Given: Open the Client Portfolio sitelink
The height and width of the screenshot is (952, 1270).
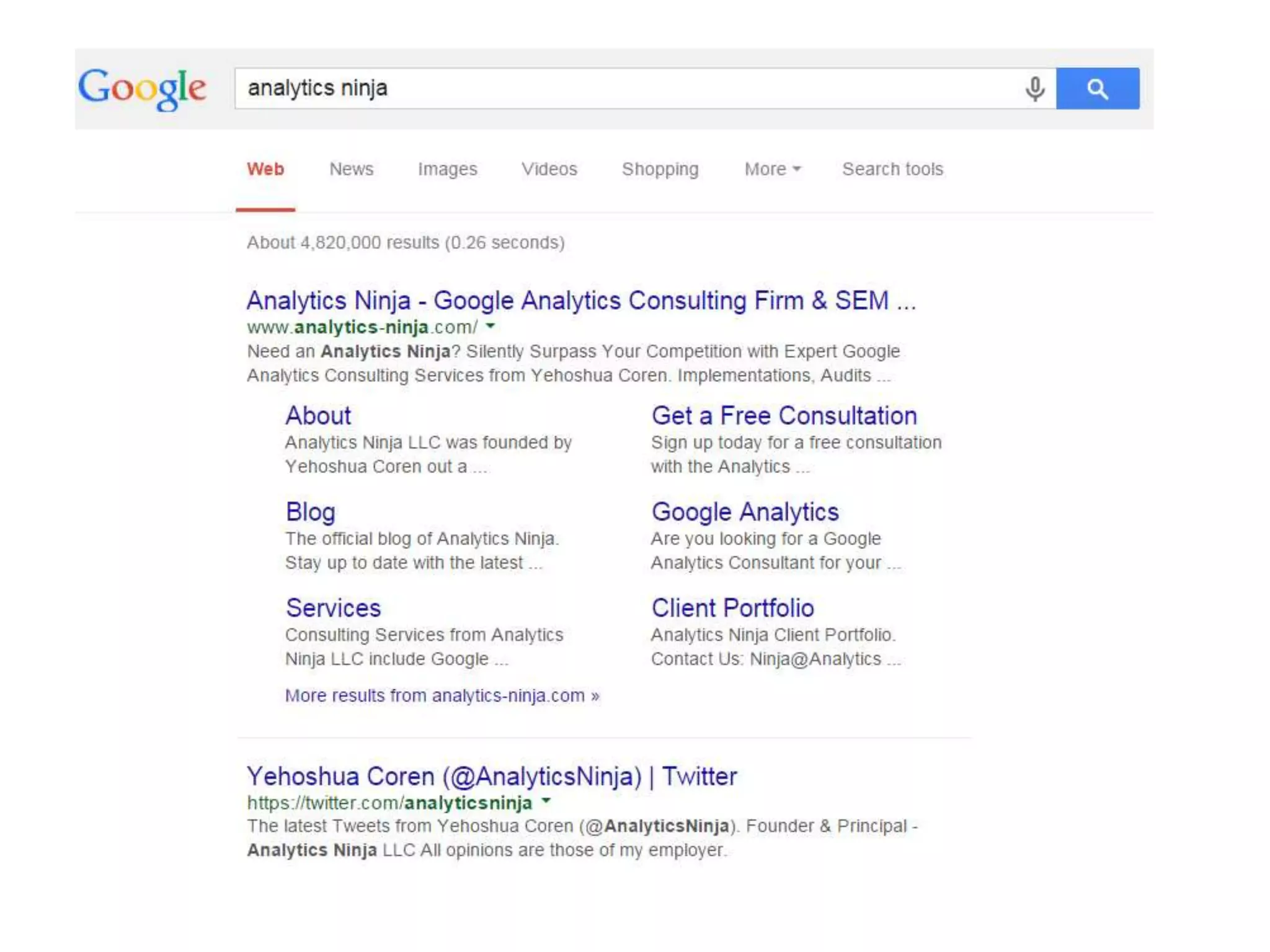Looking at the screenshot, I should (x=732, y=608).
